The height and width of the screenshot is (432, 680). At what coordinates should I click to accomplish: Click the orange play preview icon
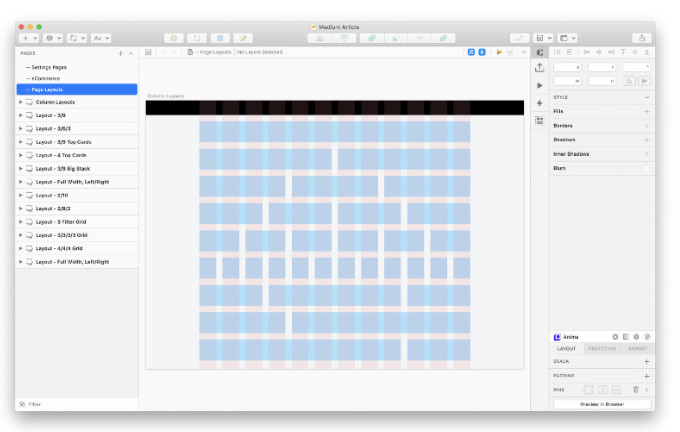tap(499, 52)
